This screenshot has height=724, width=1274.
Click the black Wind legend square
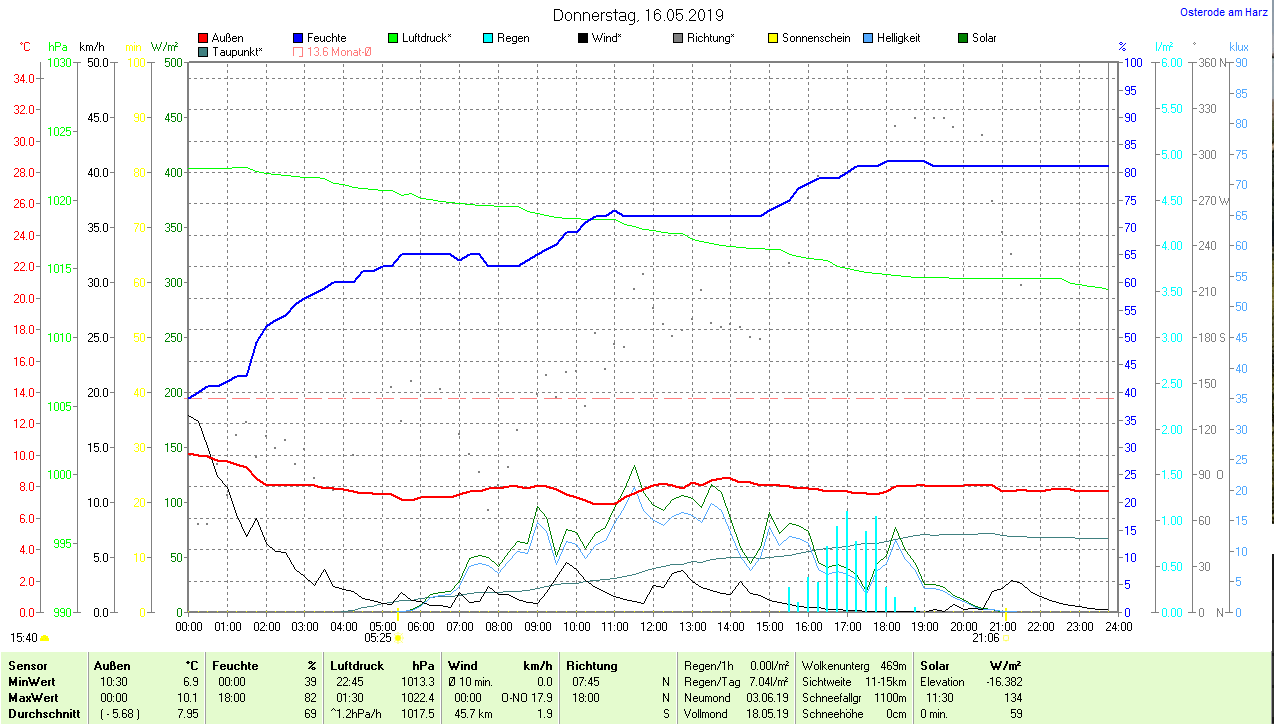pyautogui.click(x=583, y=38)
